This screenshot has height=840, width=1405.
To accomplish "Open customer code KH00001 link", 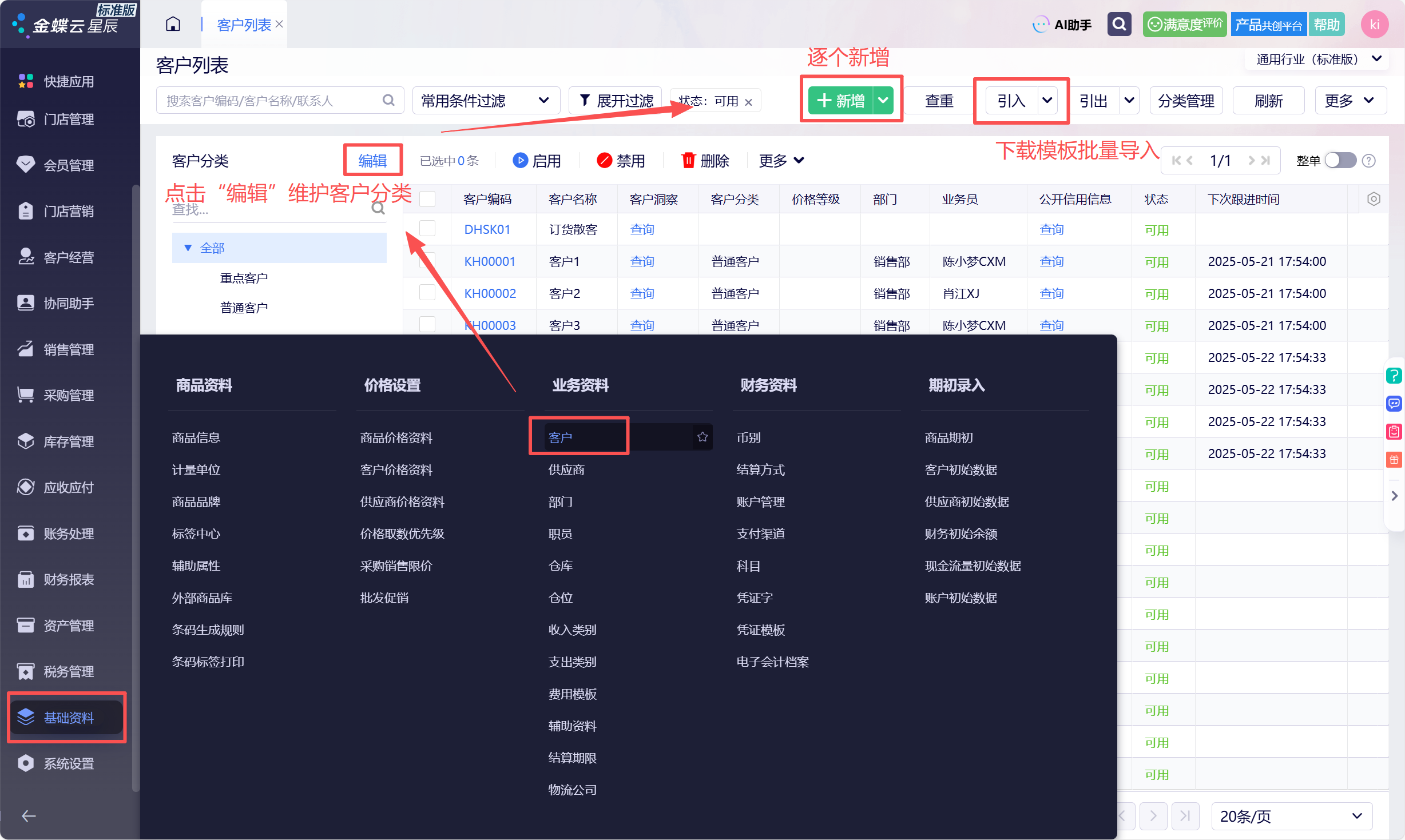I will click(x=490, y=261).
